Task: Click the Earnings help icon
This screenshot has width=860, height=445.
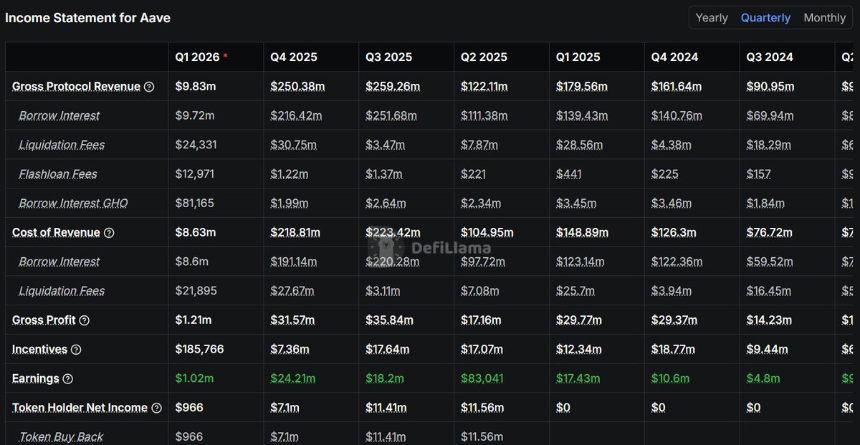Action: (x=67, y=379)
